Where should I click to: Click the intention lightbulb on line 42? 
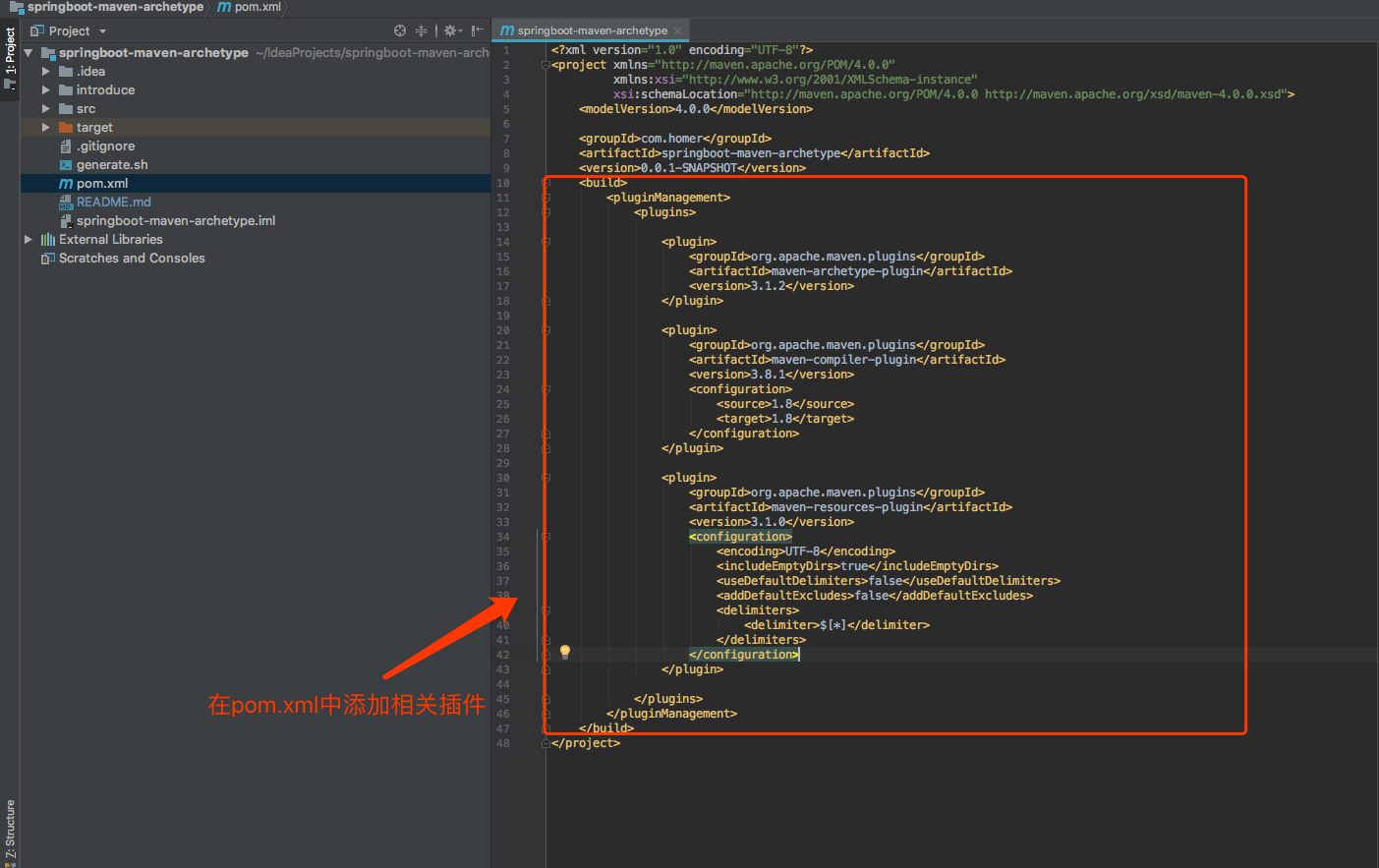pyautogui.click(x=565, y=652)
